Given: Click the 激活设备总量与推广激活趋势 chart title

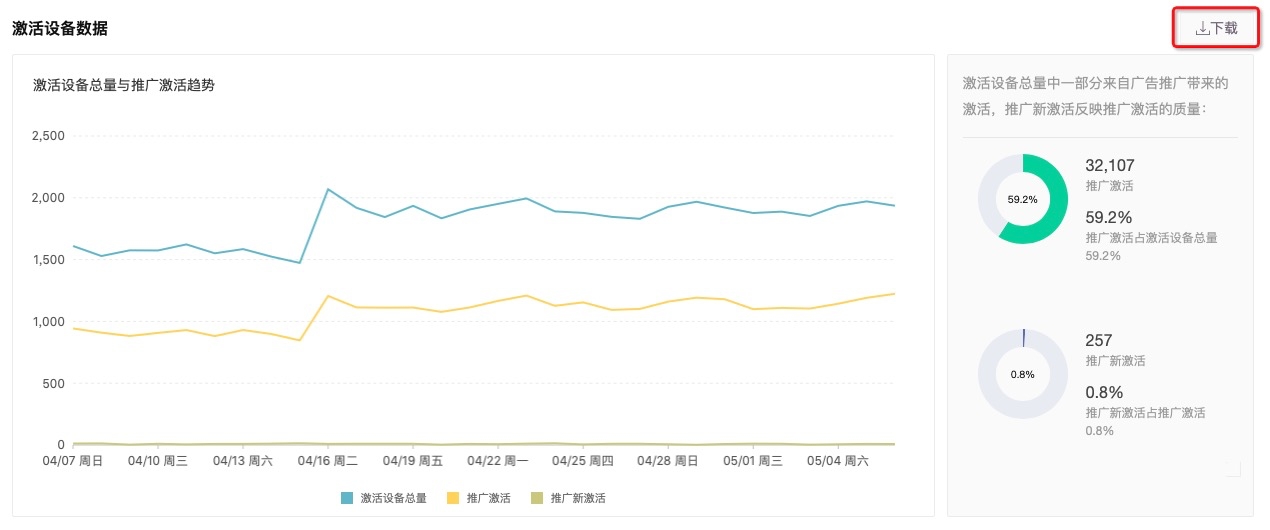Looking at the screenshot, I should pos(124,86).
